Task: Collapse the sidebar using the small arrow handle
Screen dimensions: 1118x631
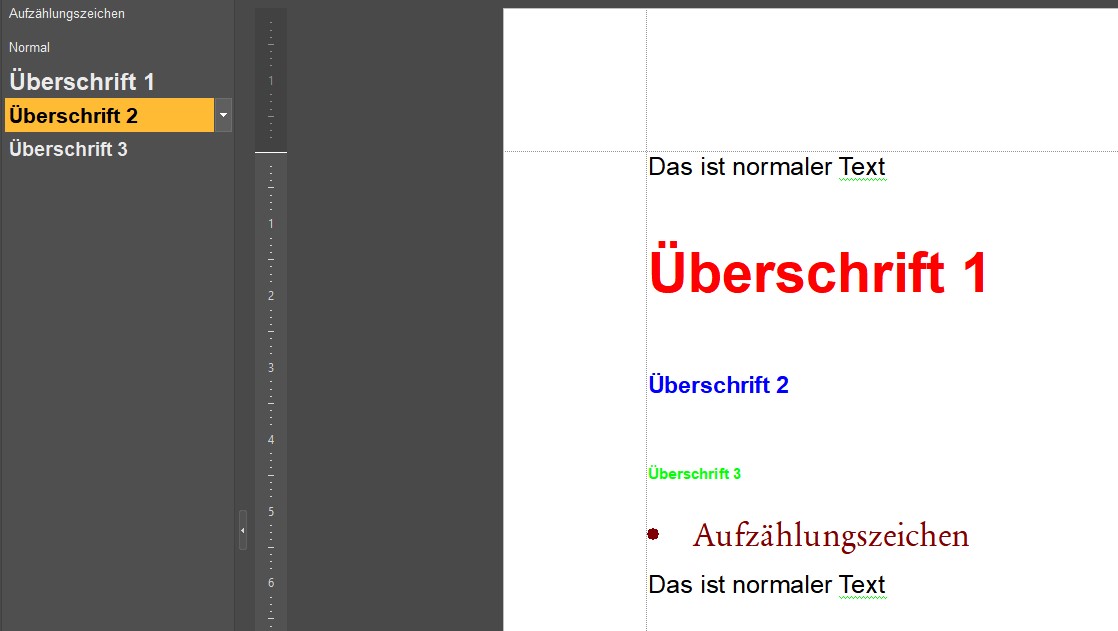Action: coord(242,530)
